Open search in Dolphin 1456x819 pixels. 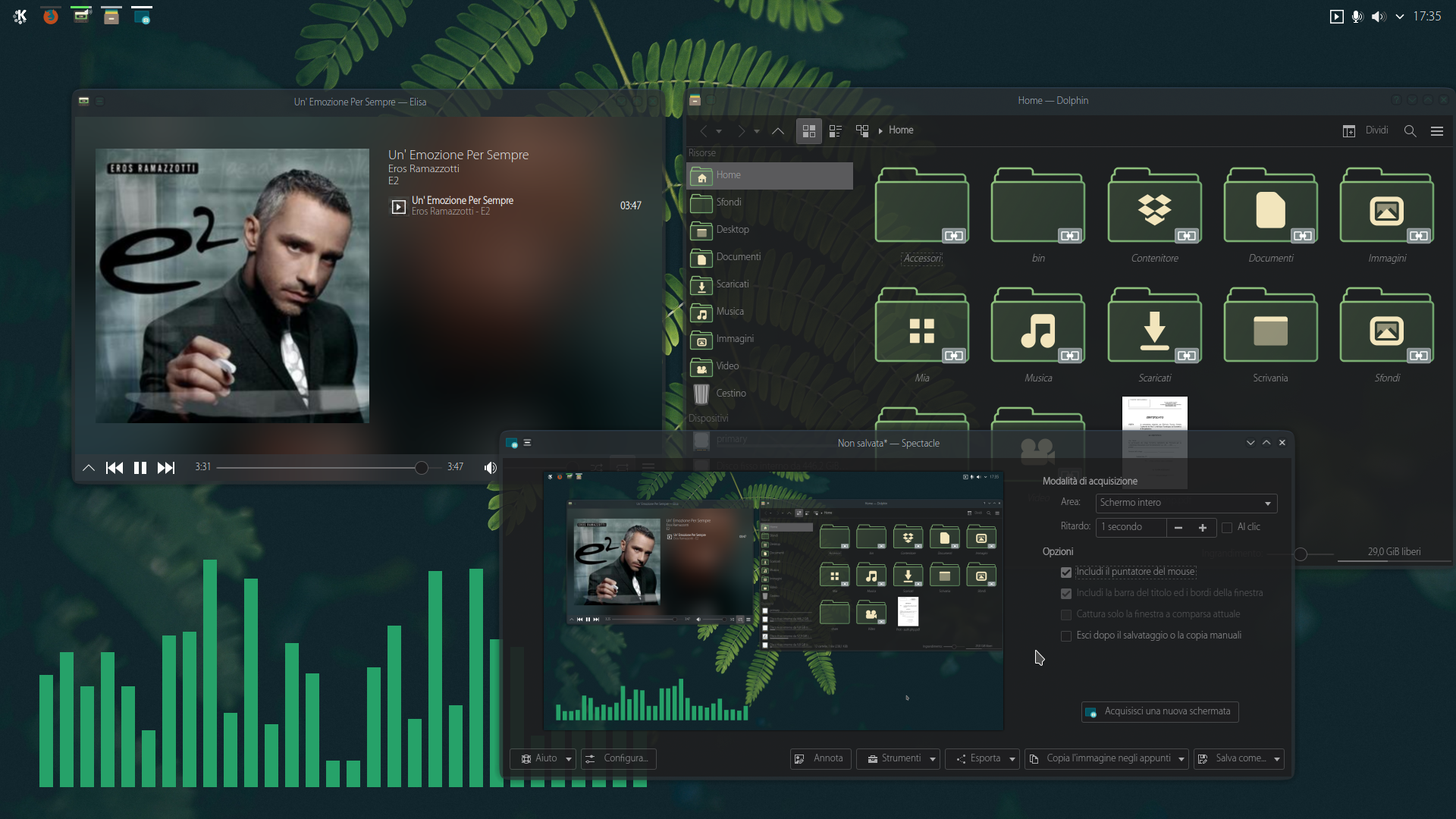(x=1410, y=131)
